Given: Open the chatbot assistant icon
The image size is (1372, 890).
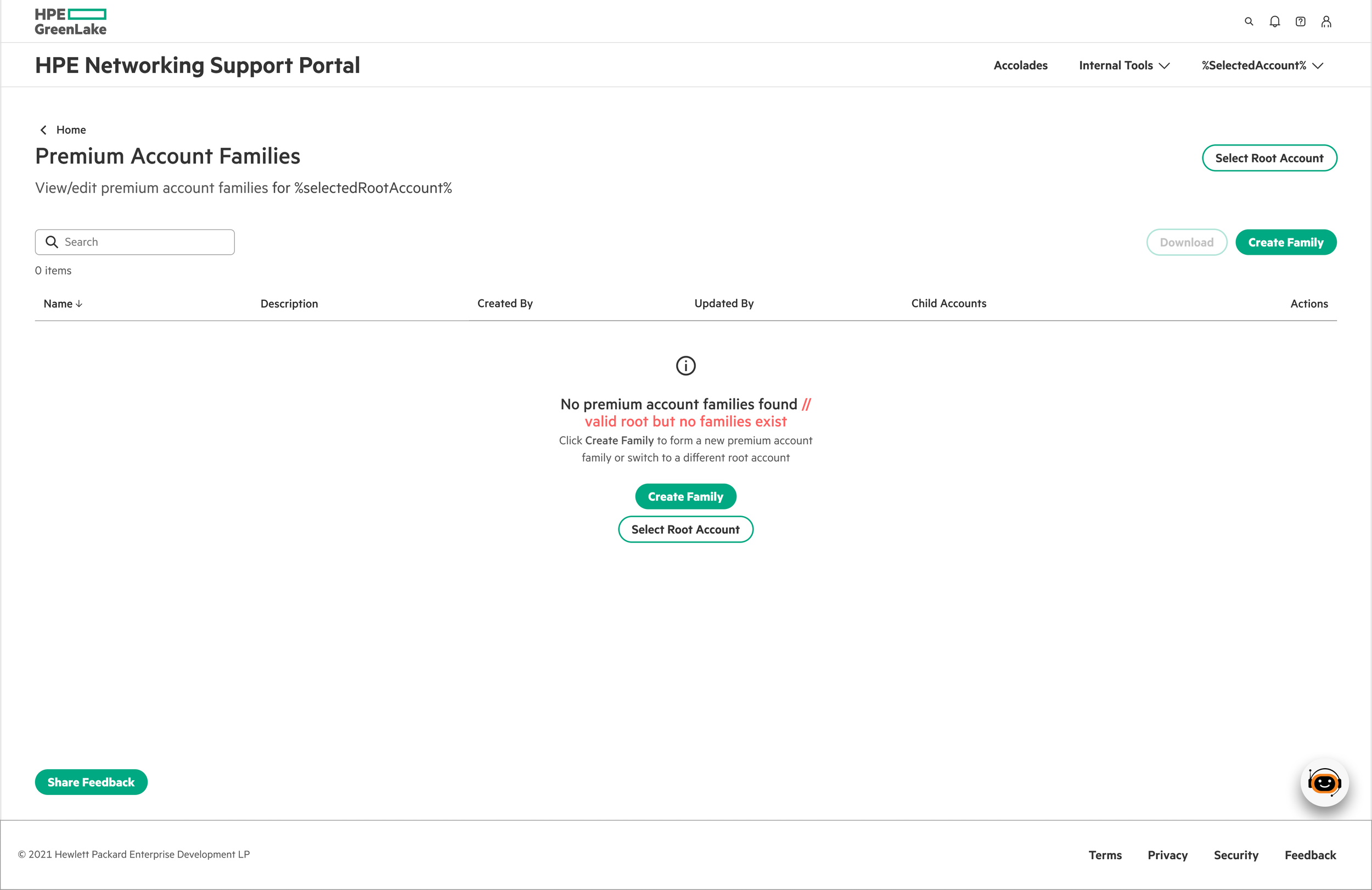Looking at the screenshot, I should click(1324, 782).
